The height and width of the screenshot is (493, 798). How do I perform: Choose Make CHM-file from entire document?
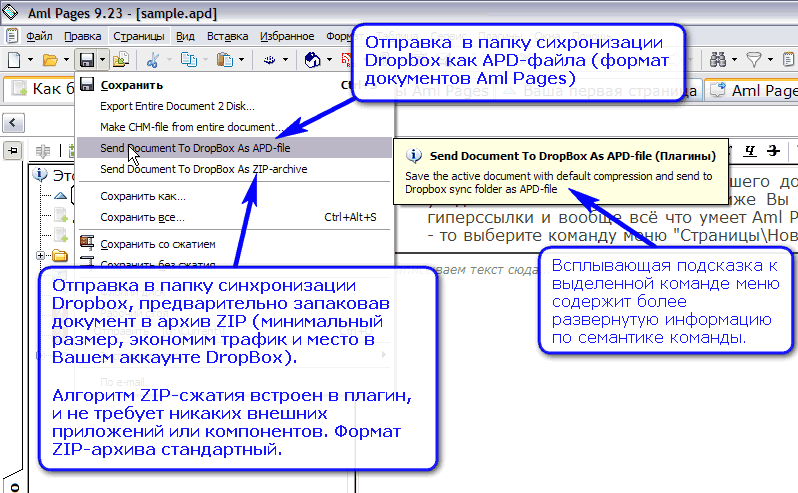[234, 127]
